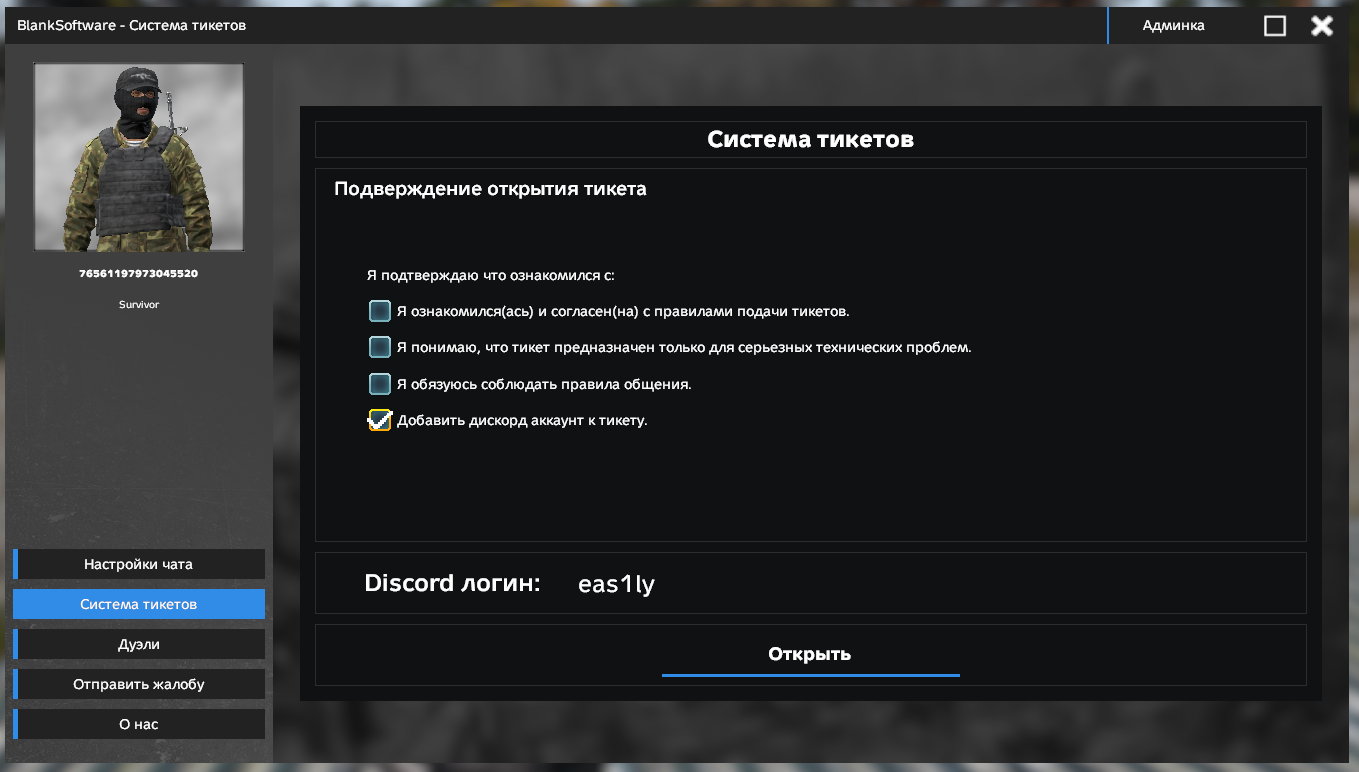Open the Дуэли section

139,644
